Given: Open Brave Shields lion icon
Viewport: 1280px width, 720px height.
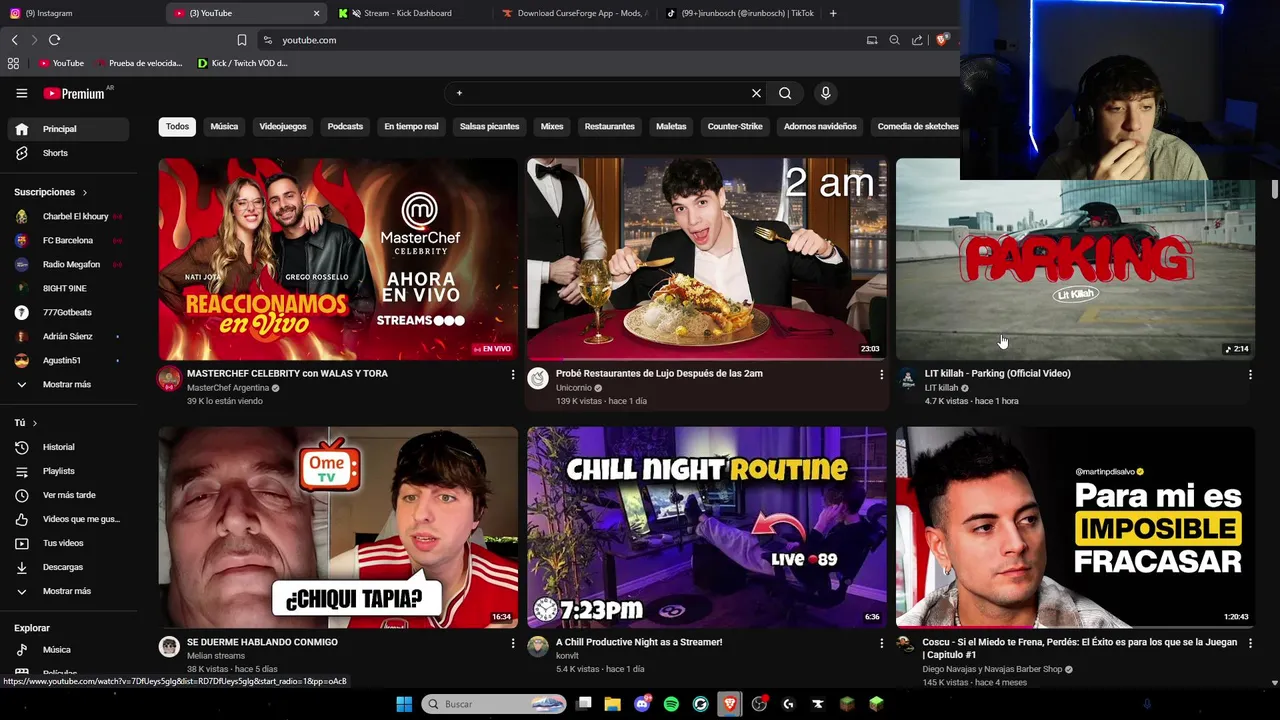Looking at the screenshot, I should [941, 40].
